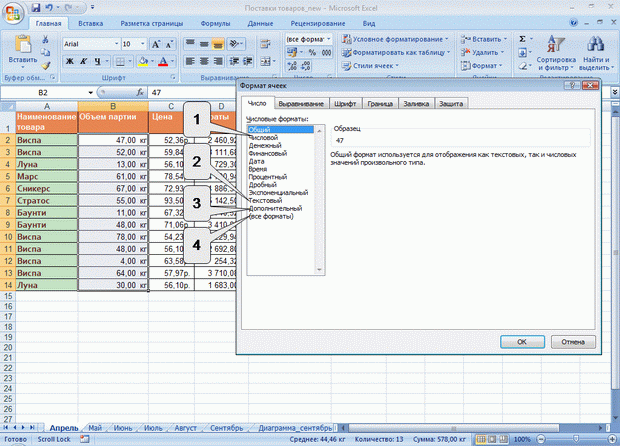Toggle underline (Ч) formatting
This screenshot has height=446, width=620.
click(97, 61)
